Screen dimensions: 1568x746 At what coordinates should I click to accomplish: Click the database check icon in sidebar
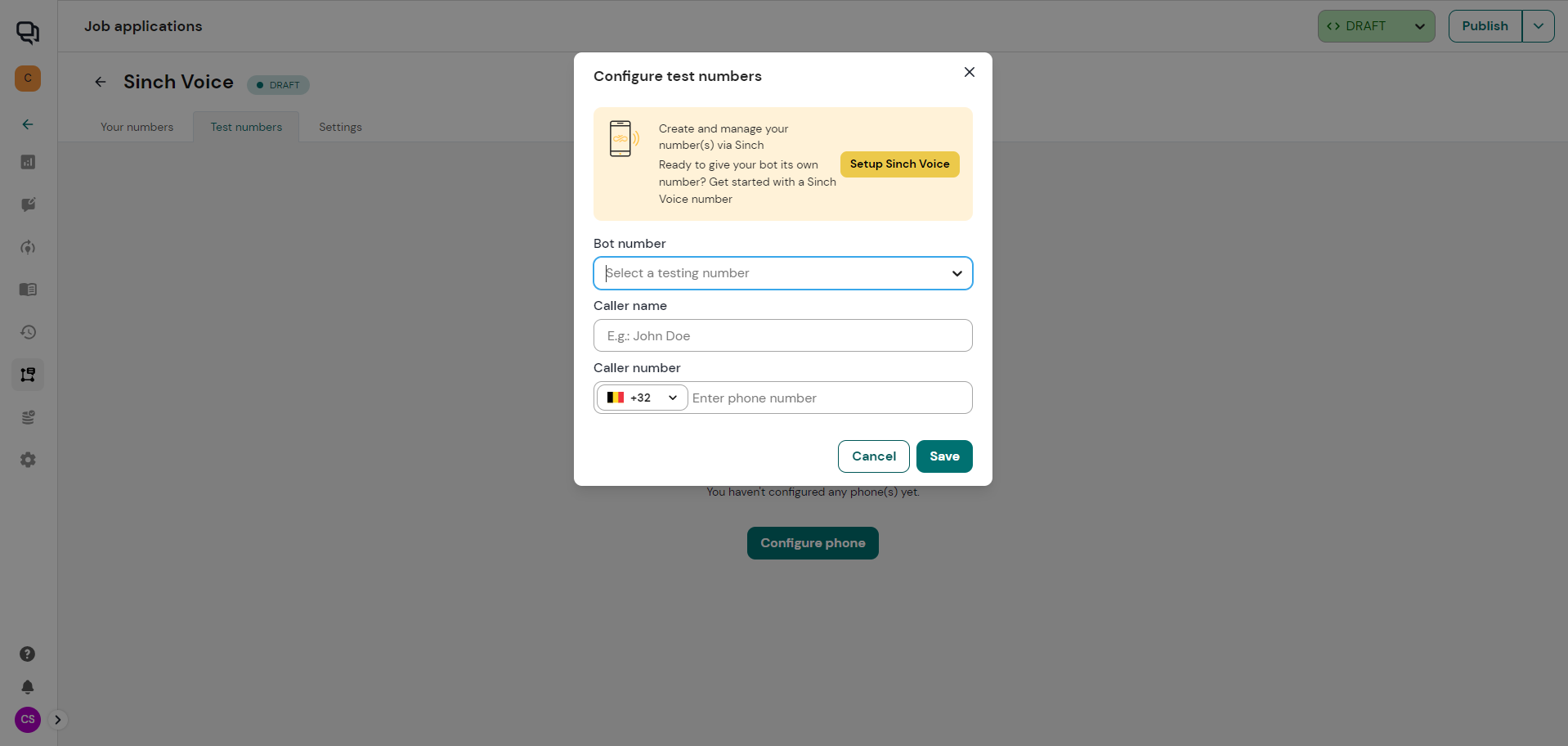tap(28, 417)
